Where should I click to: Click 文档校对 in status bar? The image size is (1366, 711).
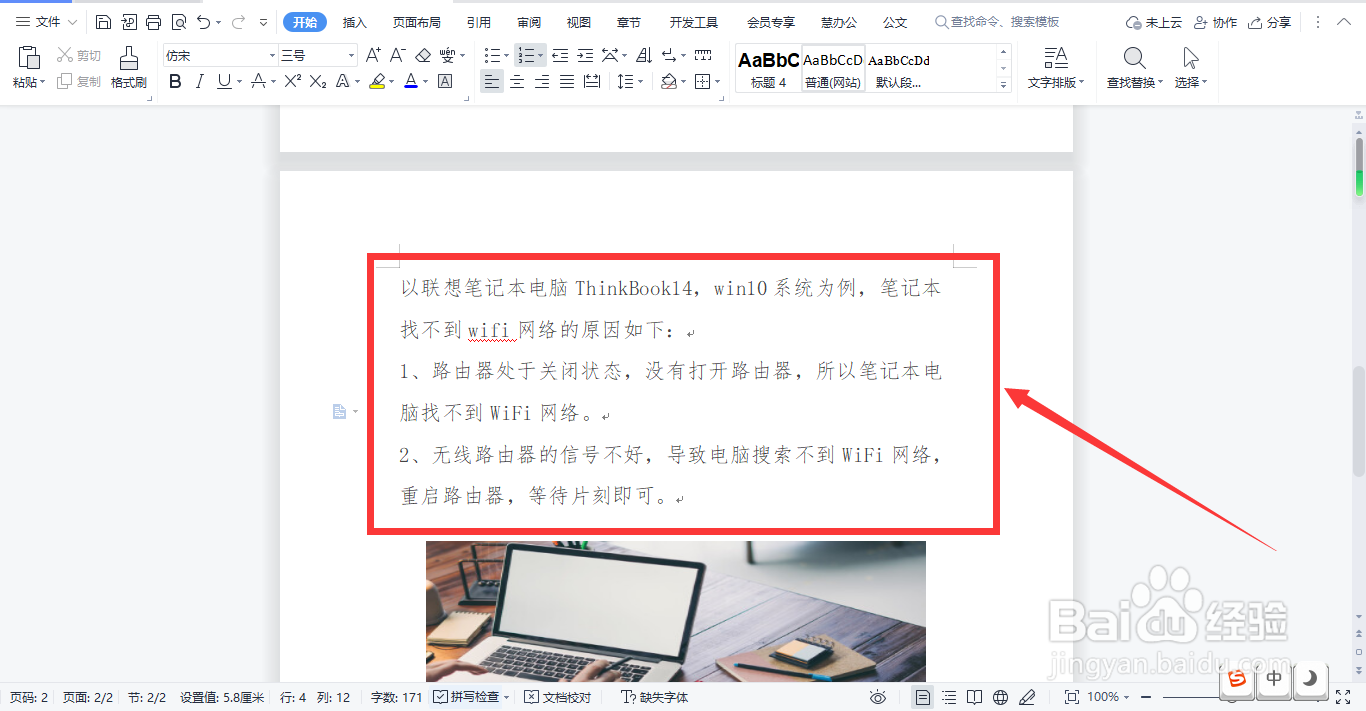pos(557,697)
